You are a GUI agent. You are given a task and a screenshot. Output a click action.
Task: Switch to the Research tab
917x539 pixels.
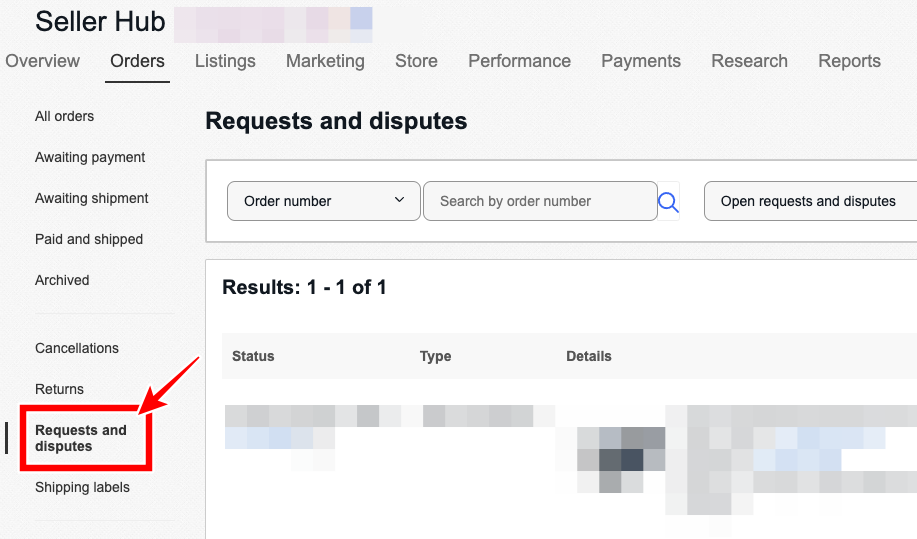749,61
